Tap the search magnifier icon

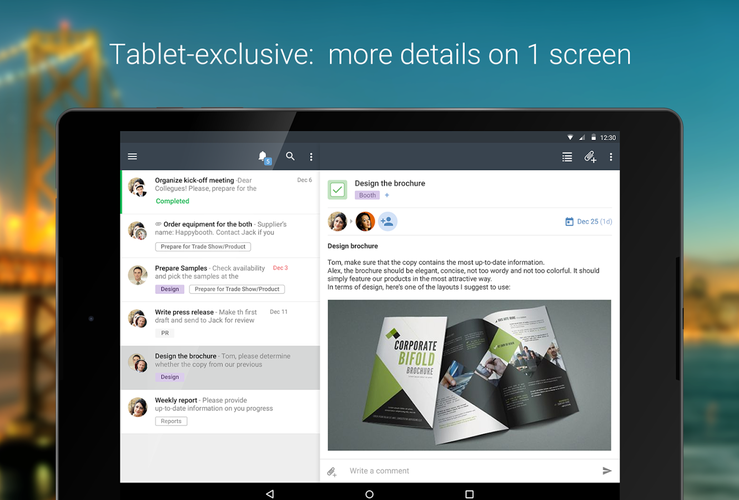290,156
